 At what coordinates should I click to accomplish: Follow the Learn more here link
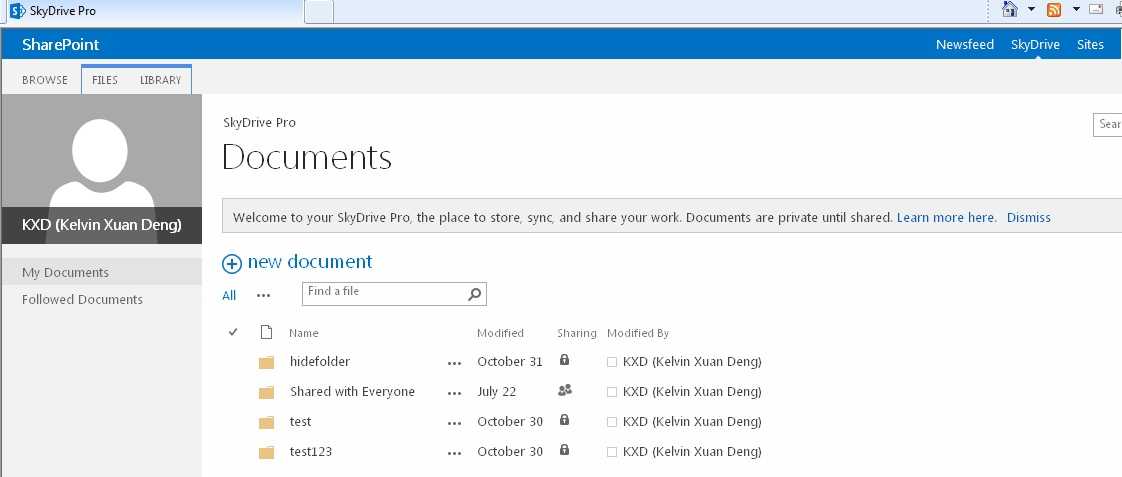point(946,217)
